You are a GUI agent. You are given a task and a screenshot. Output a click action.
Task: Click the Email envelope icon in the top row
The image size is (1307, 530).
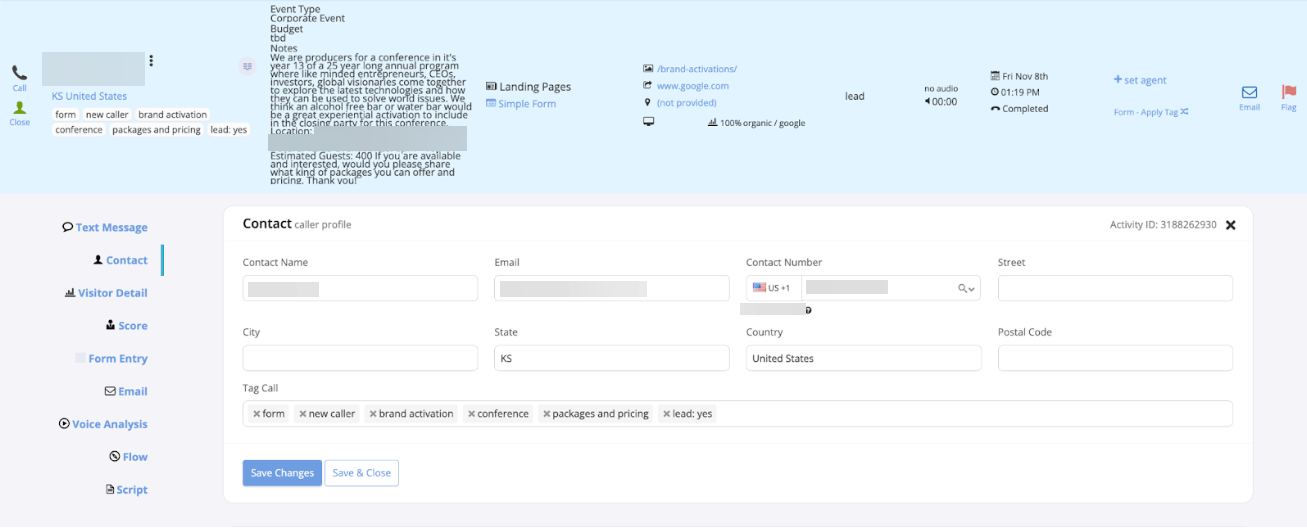point(1249,92)
